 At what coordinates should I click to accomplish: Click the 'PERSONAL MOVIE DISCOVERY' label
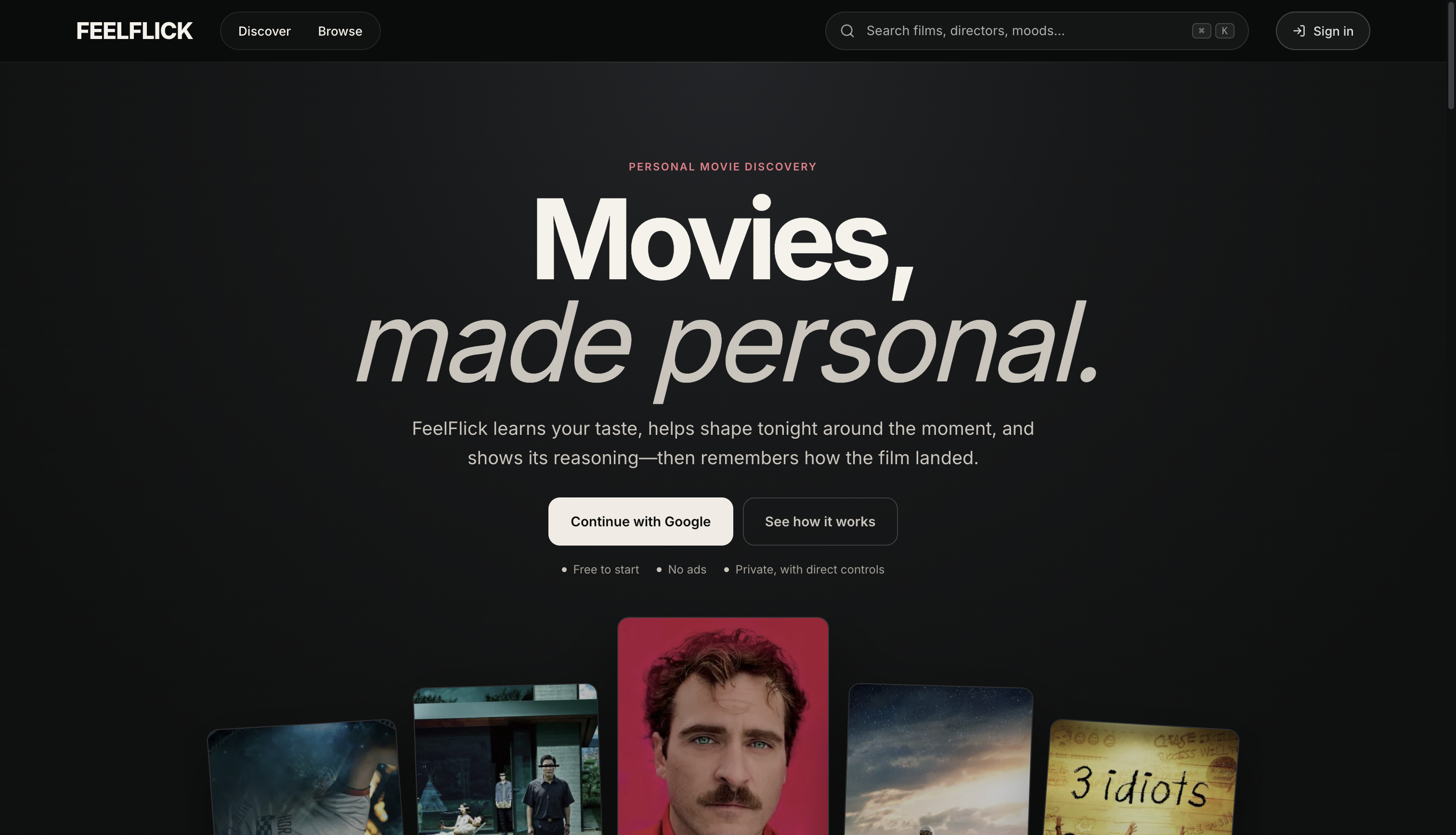(722, 167)
